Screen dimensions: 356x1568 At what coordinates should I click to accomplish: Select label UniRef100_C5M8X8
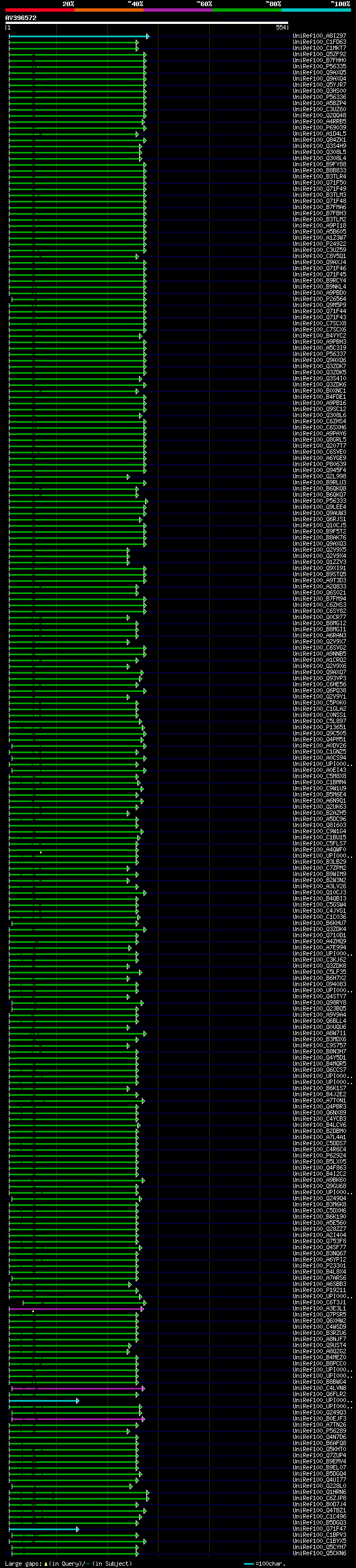(x=319, y=776)
